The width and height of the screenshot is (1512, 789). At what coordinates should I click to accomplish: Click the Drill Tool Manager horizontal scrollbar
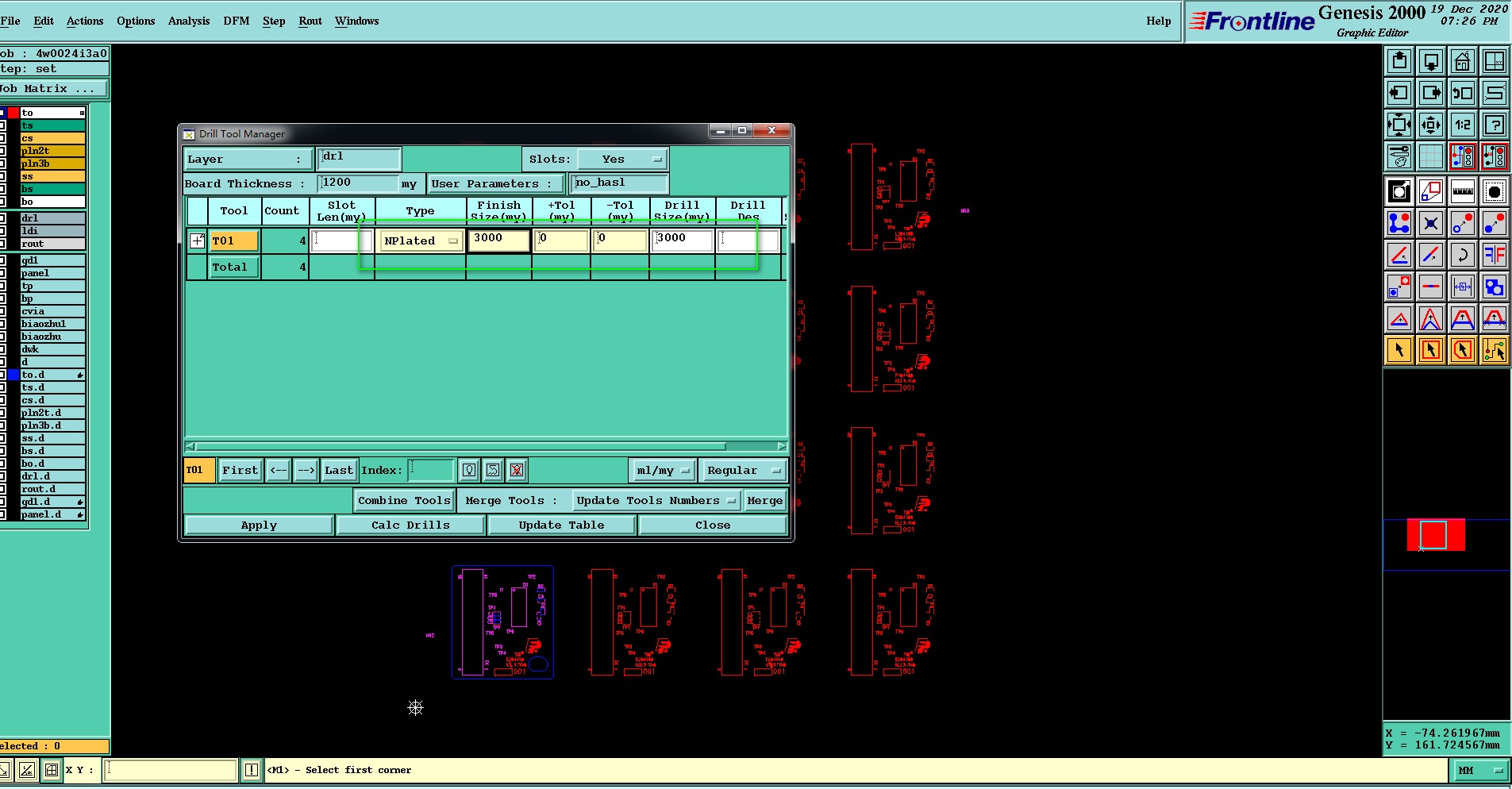tap(486, 446)
